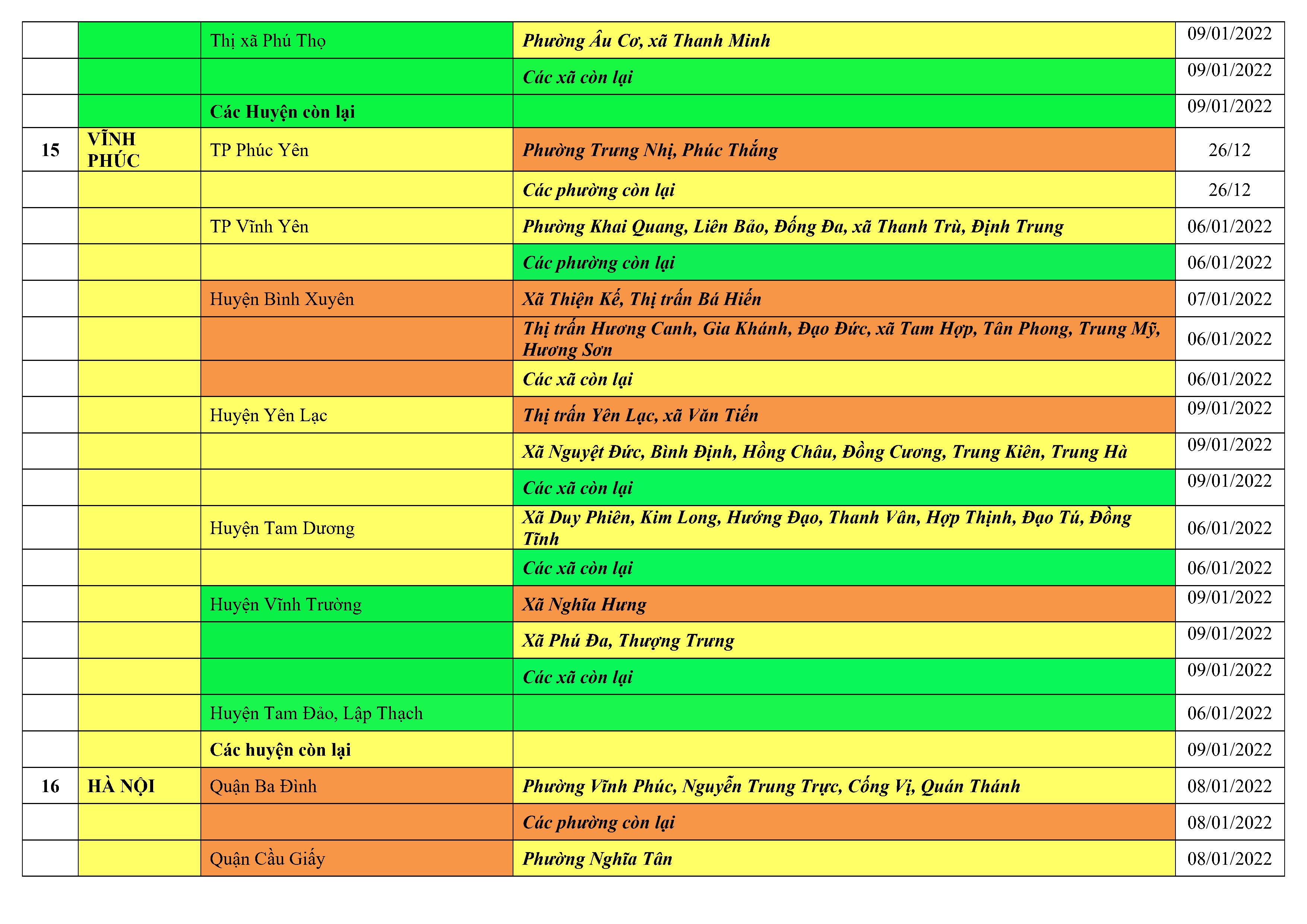
Task: Click the 07/01/2022 date cell
Action: point(1229,299)
